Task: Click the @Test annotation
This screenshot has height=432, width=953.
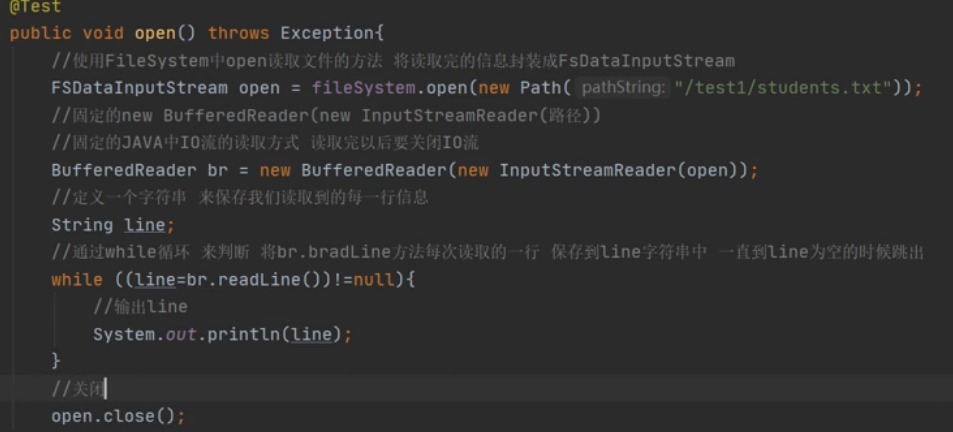Action: [35, 7]
